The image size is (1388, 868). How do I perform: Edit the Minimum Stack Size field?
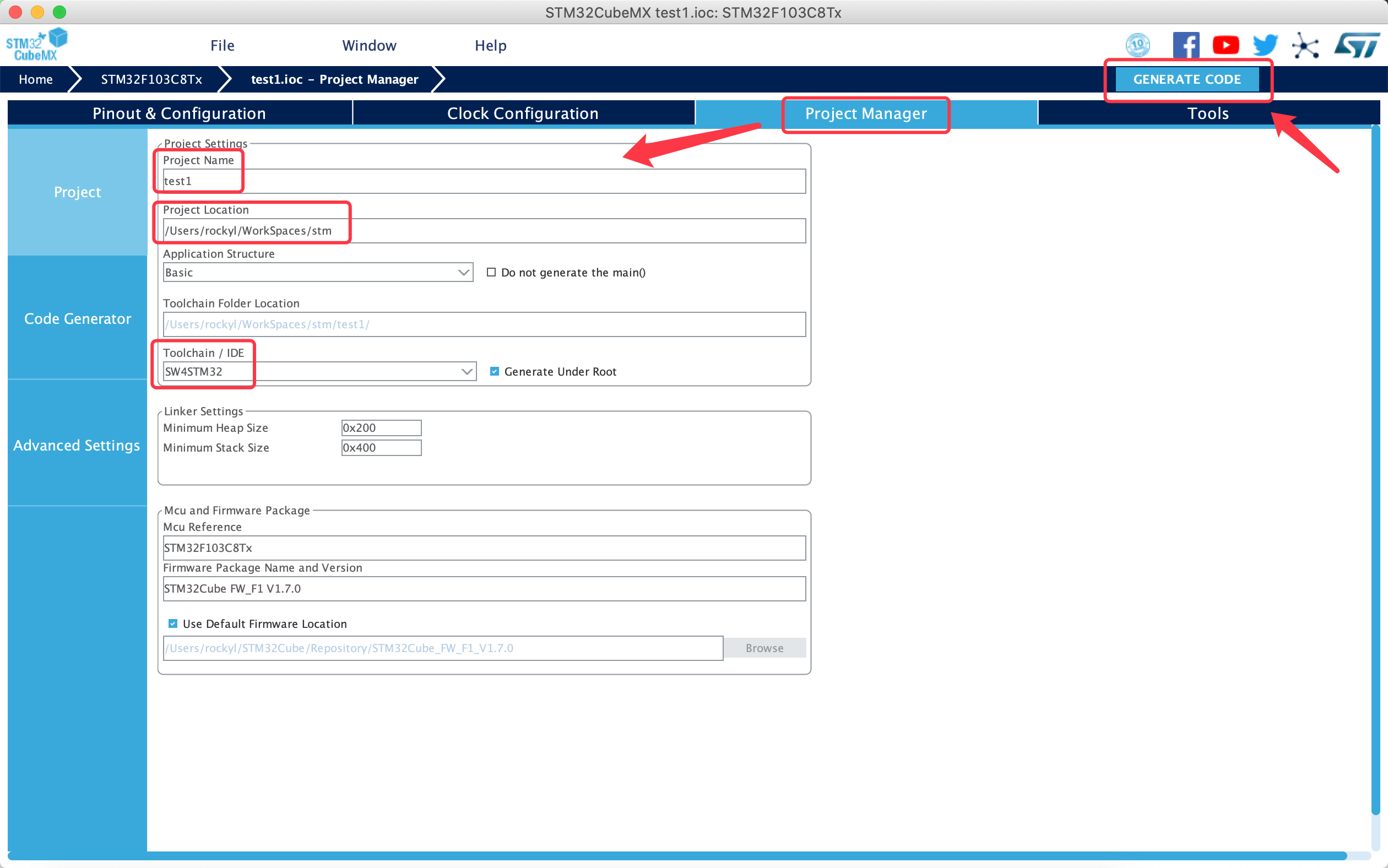click(x=381, y=448)
